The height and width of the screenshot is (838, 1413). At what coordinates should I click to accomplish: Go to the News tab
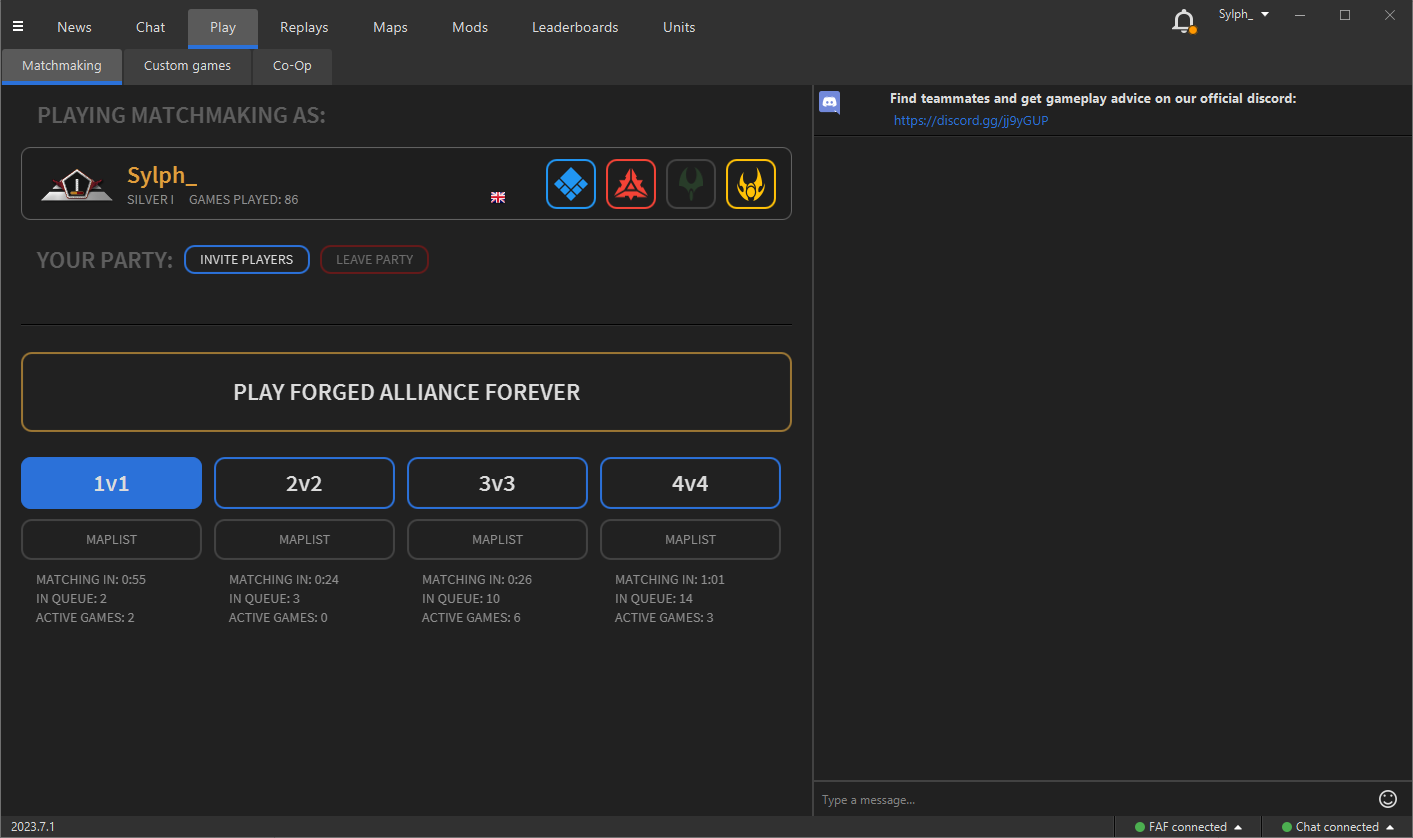coord(74,28)
